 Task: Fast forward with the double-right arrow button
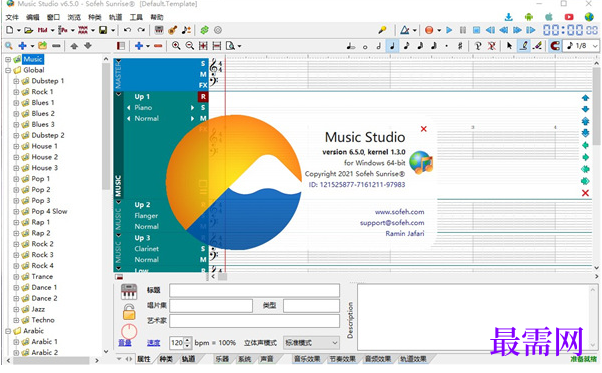coord(517,30)
